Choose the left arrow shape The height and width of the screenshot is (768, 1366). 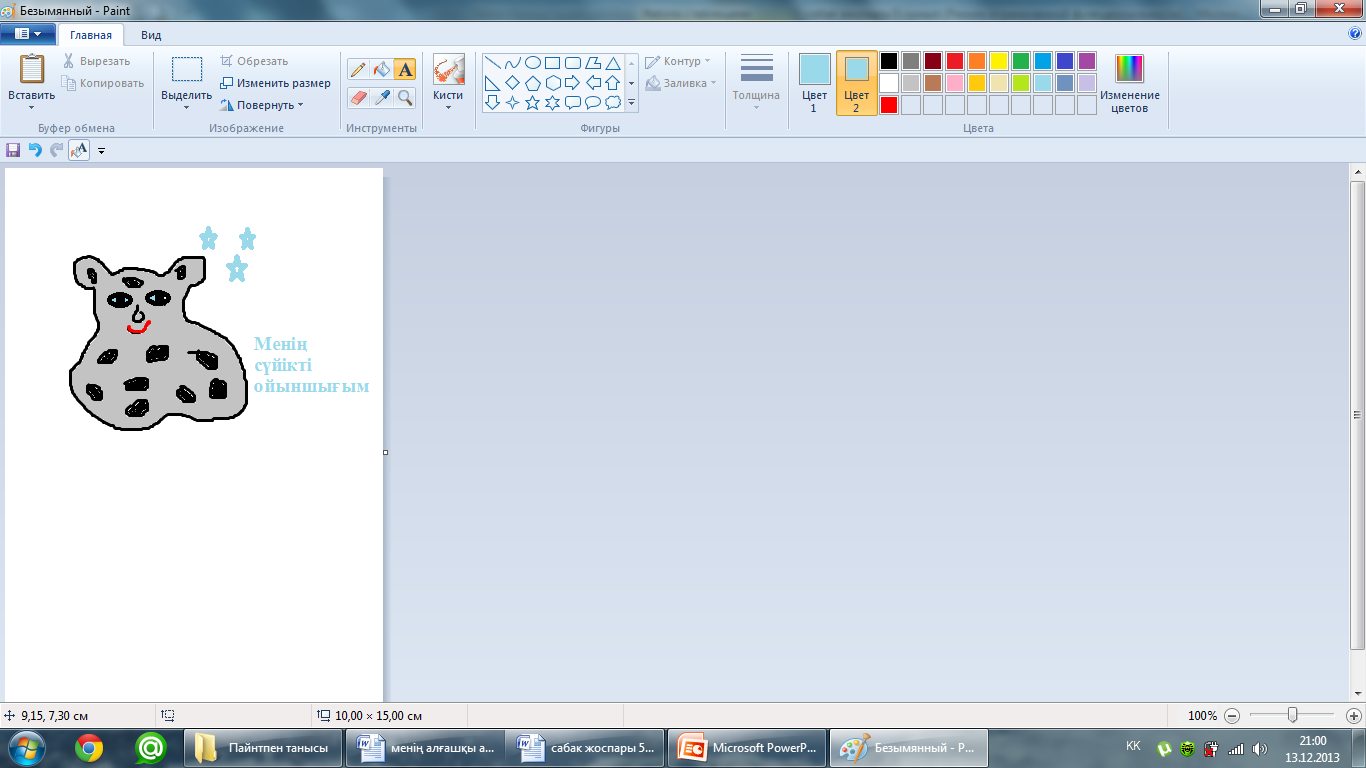click(593, 82)
